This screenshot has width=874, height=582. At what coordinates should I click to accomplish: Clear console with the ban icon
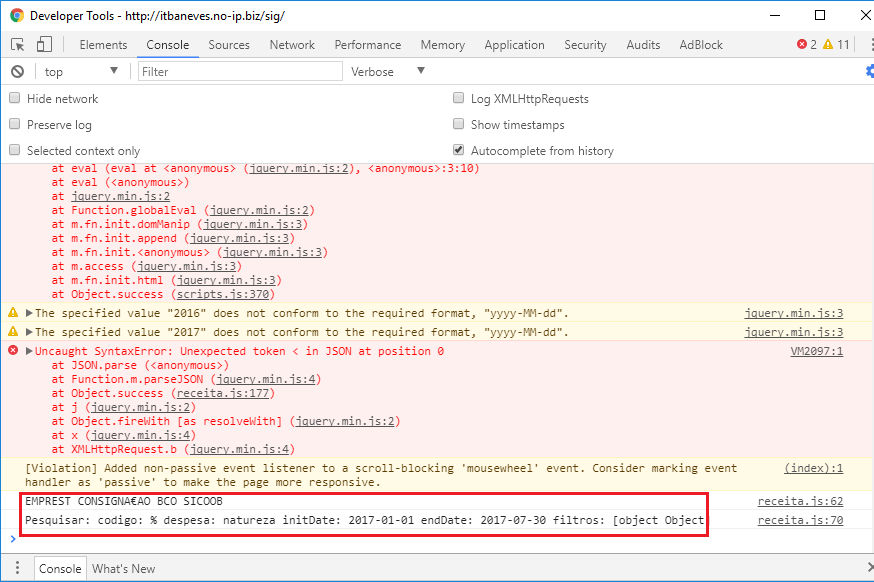pyautogui.click(x=18, y=71)
